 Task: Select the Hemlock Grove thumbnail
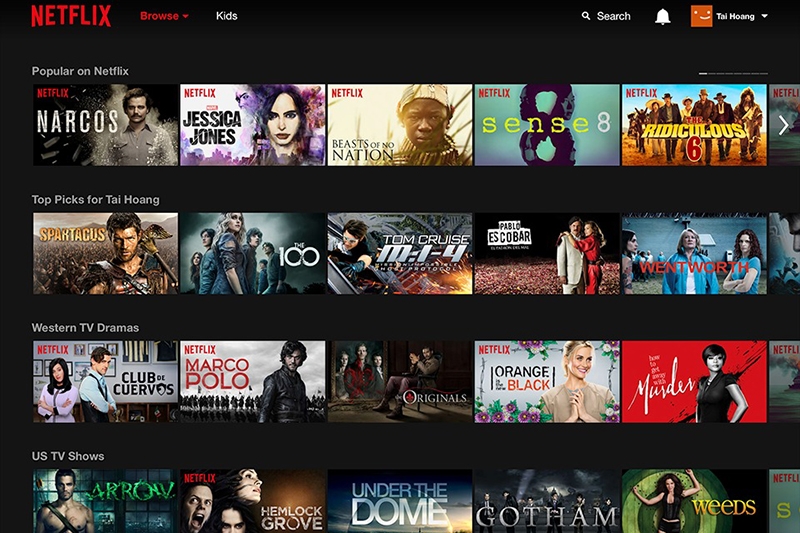253,501
